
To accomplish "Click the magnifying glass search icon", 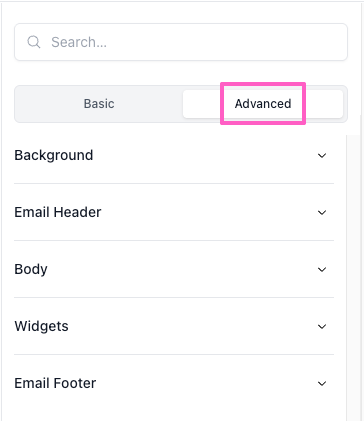I will click(x=34, y=42).
